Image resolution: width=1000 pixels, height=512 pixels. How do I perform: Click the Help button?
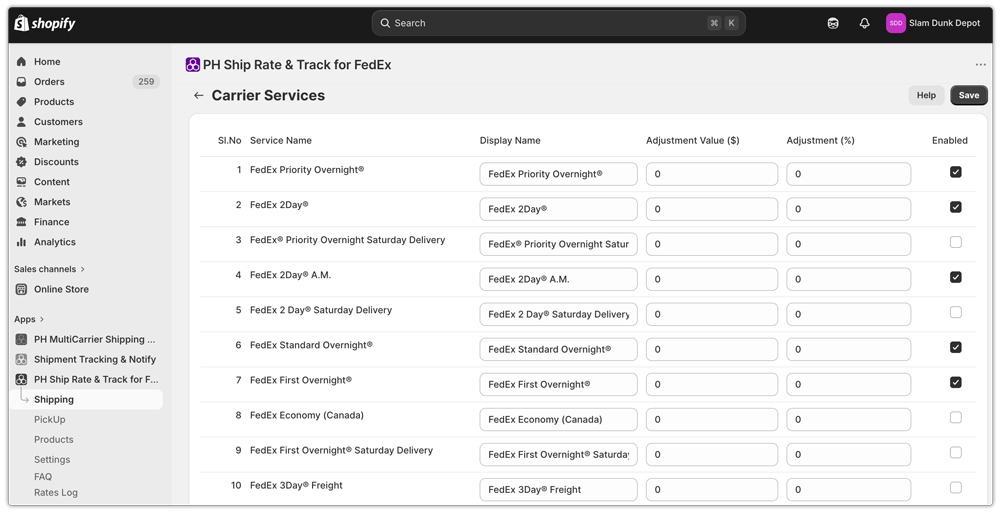coord(926,95)
